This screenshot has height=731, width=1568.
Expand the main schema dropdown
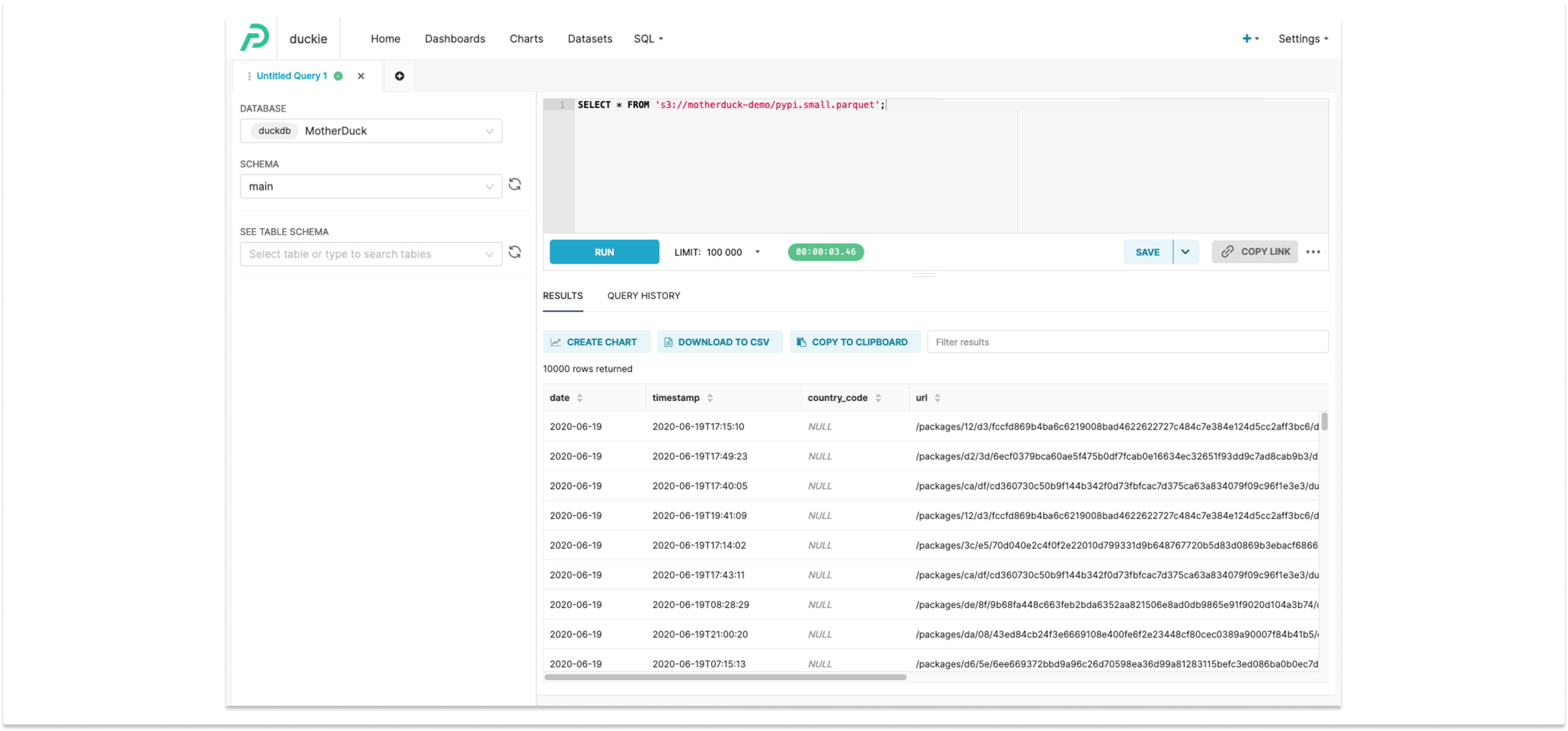pyautogui.click(x=371, y=186)
